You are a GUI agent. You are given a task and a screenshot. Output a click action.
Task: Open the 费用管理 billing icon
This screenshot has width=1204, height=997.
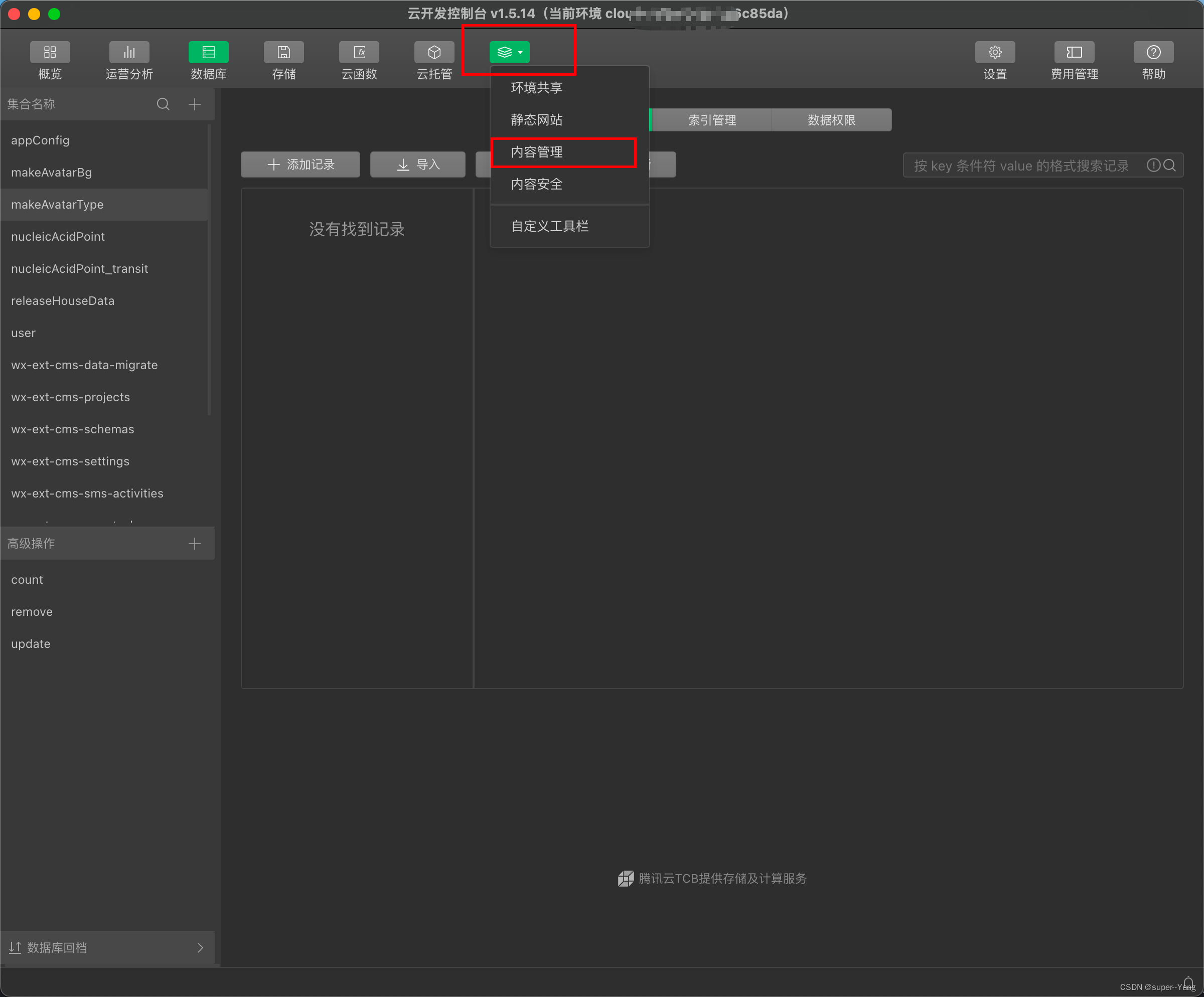[1074, 52]
